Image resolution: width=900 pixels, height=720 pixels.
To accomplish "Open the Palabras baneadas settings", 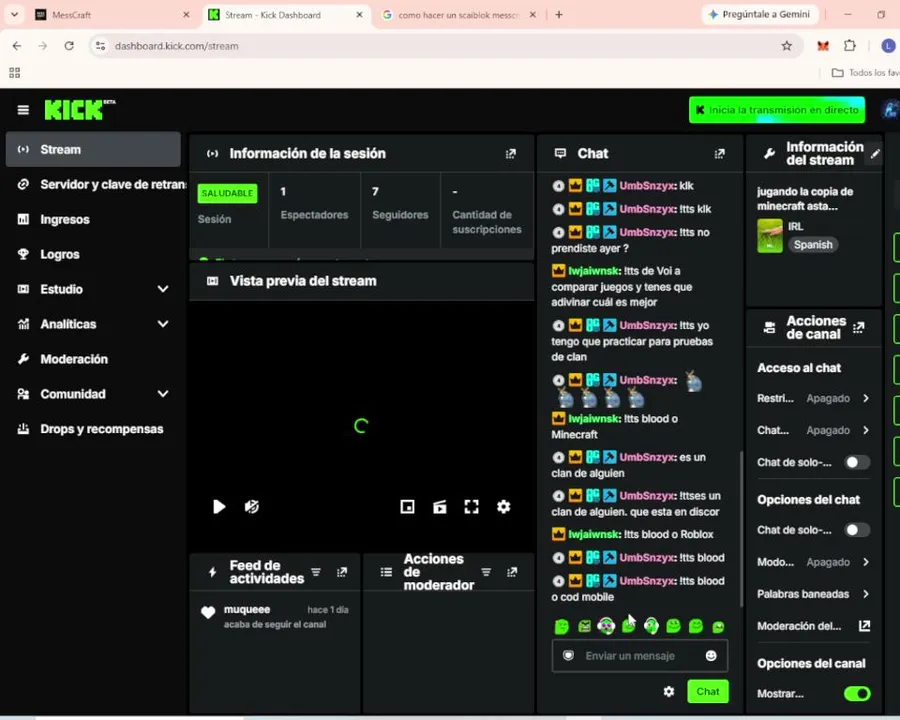I will point(813,594).
